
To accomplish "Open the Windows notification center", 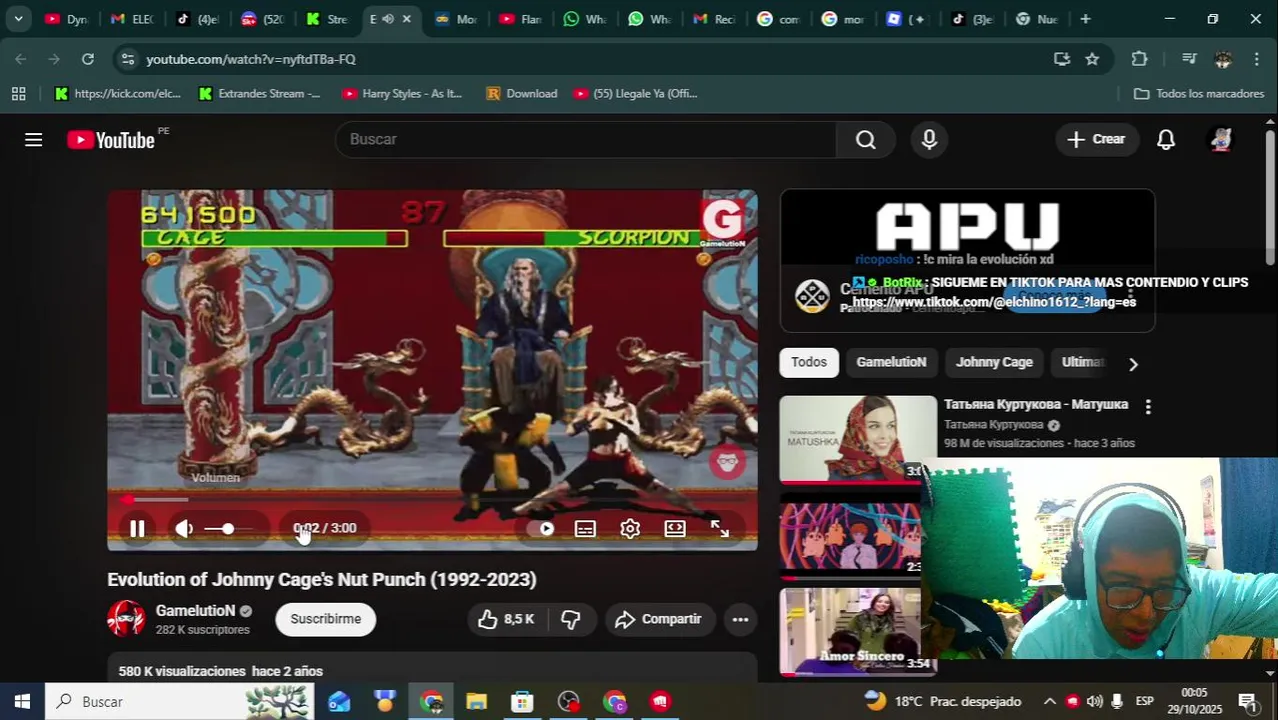I will (x=1247, y=701).
